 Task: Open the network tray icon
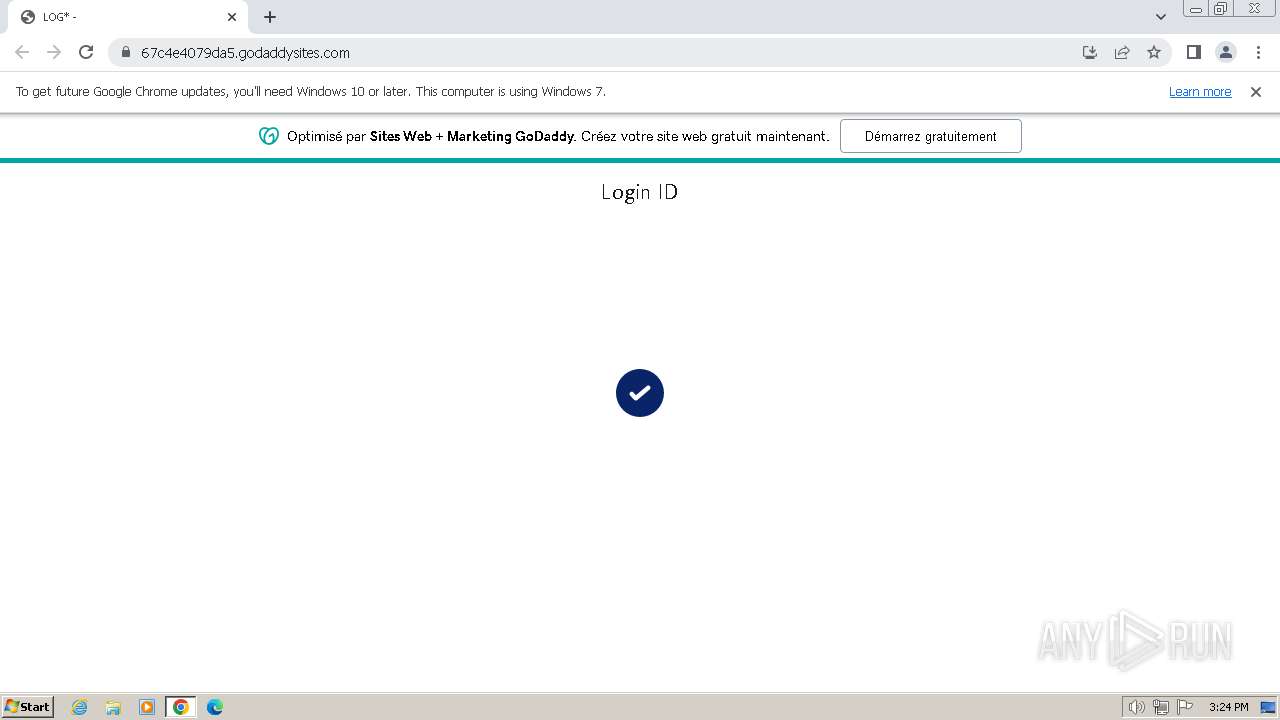(x=1161, y=707)
